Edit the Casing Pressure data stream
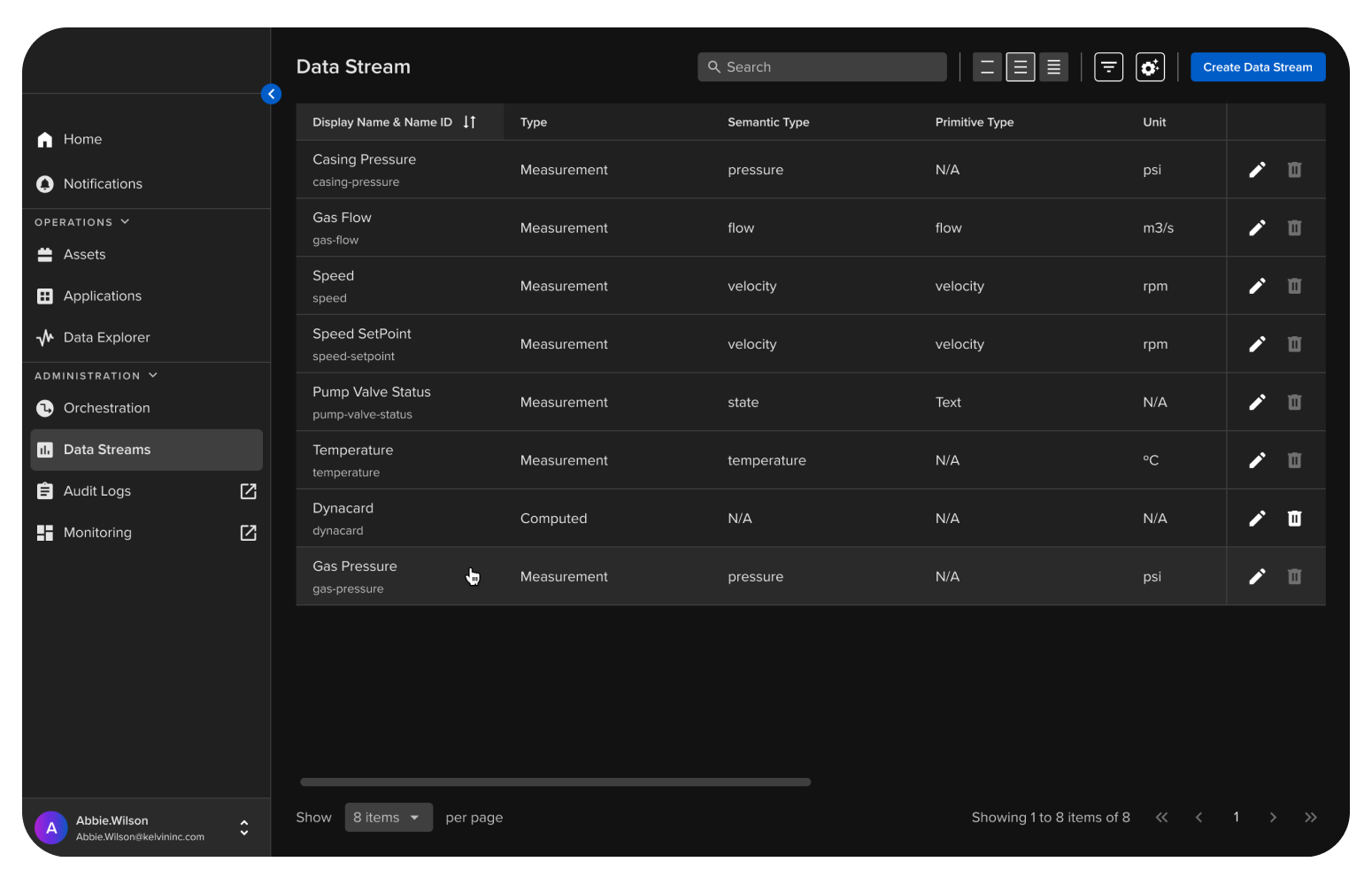Image resolution: width=1372 pixels, height=885 pixels. [x=1257, y=170]
